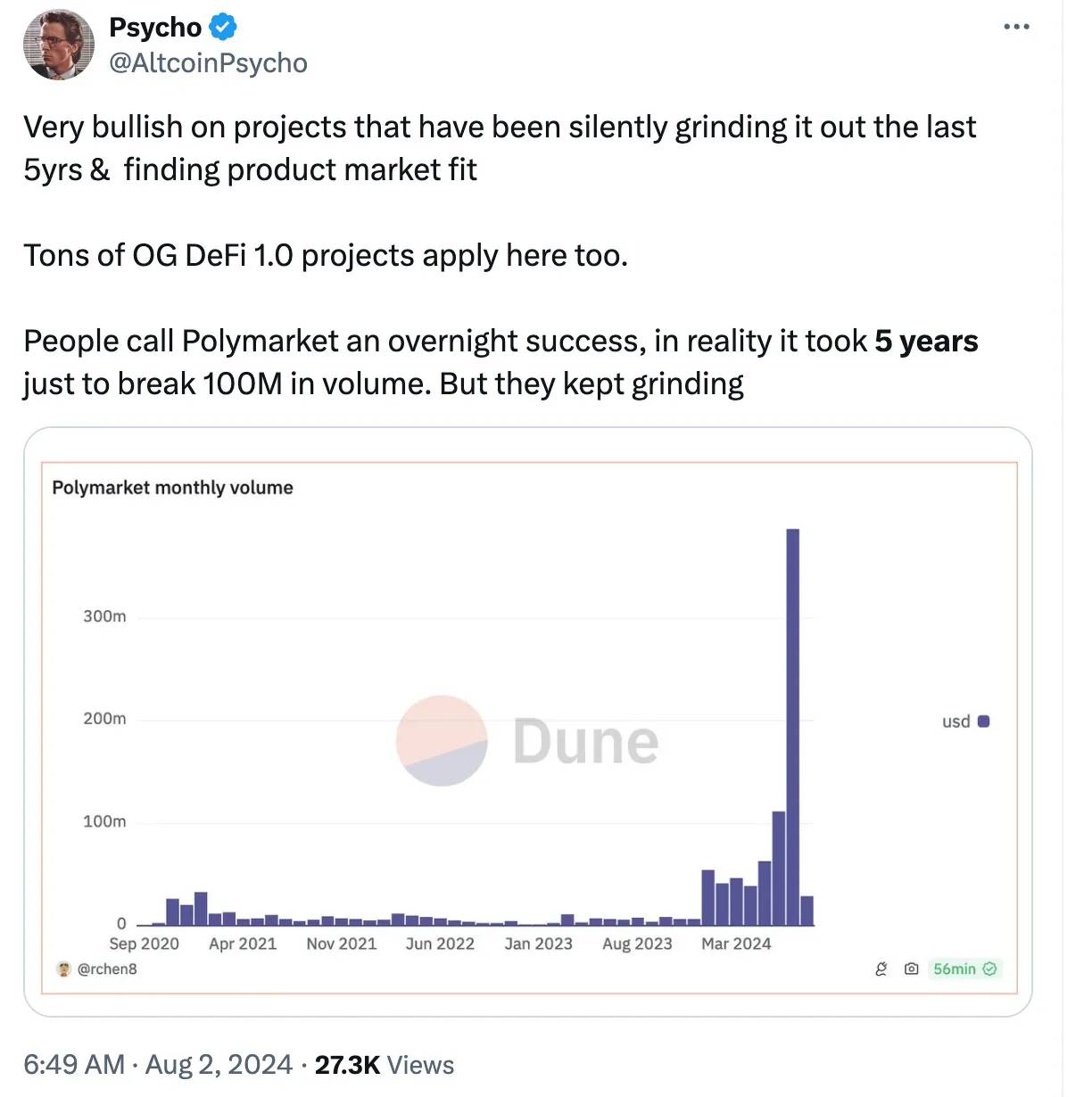
Task: Click the Psycho display name
Action: (x=155, y=28)
